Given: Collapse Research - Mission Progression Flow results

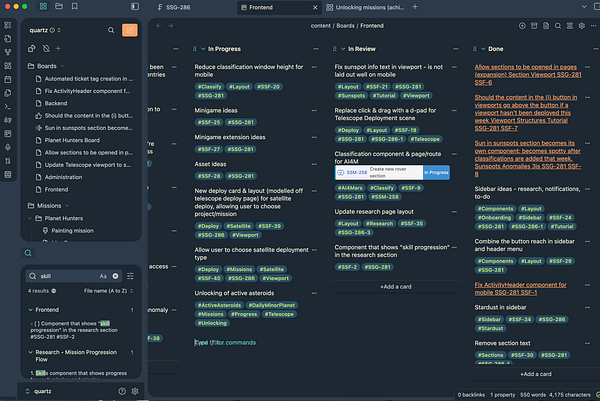Looking at the screenshot, I should pyautogui.click(x=30, y=352).
